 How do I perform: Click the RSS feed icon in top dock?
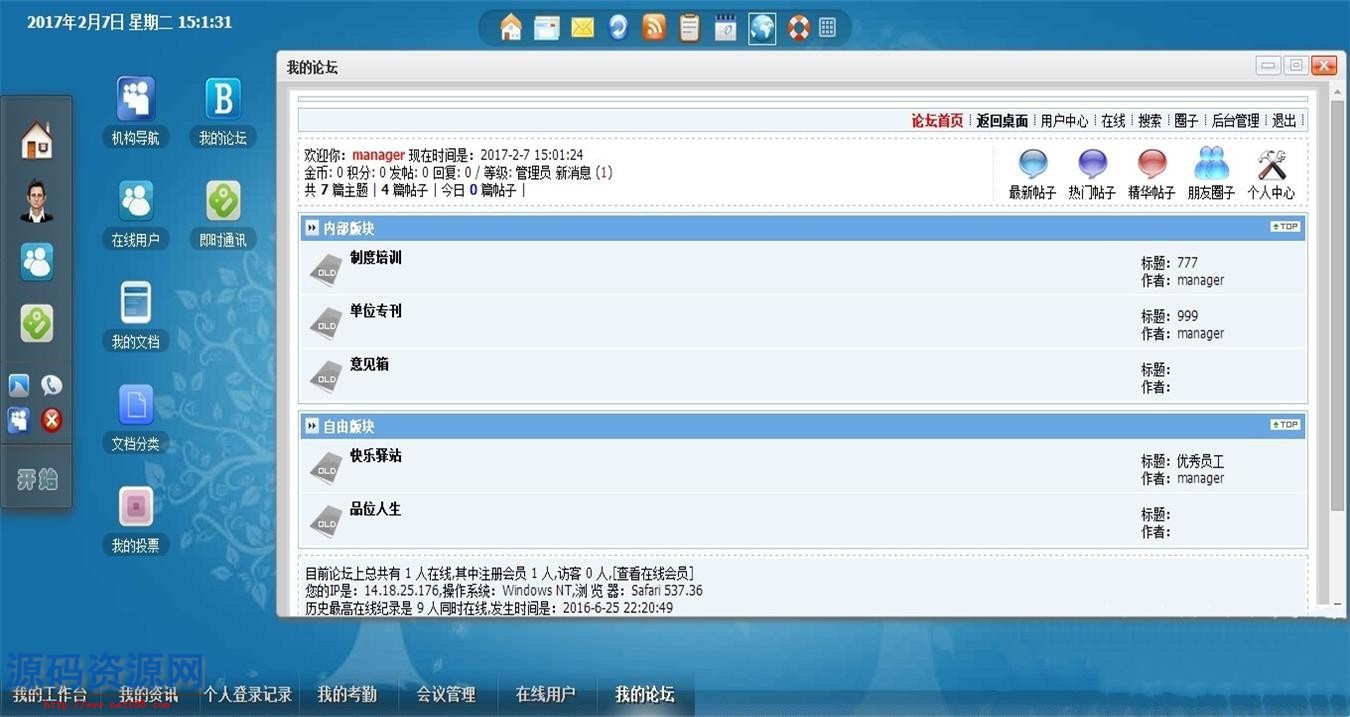654,28
